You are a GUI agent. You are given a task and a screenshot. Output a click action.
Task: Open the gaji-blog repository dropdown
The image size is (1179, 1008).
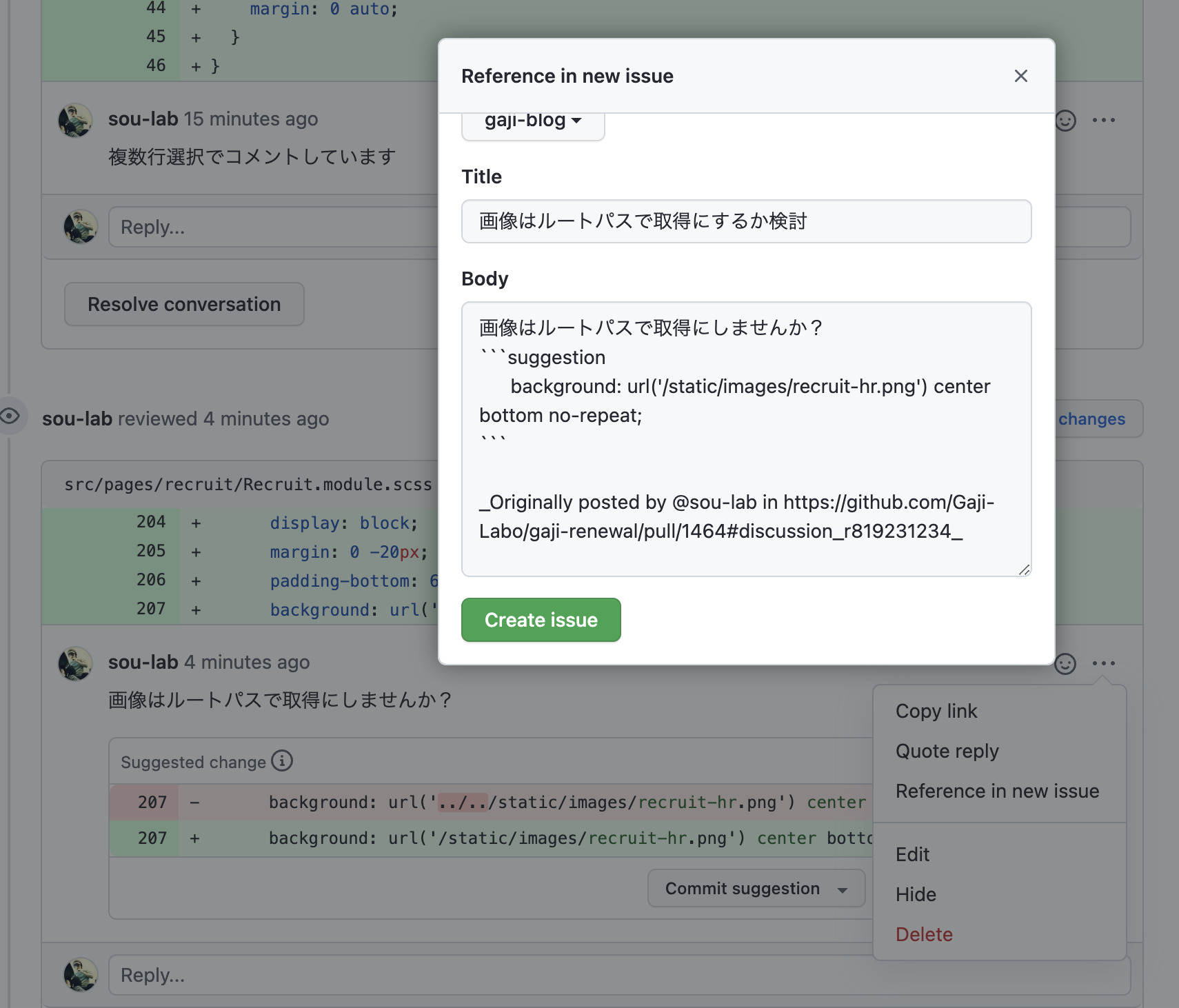pos(532,121)
